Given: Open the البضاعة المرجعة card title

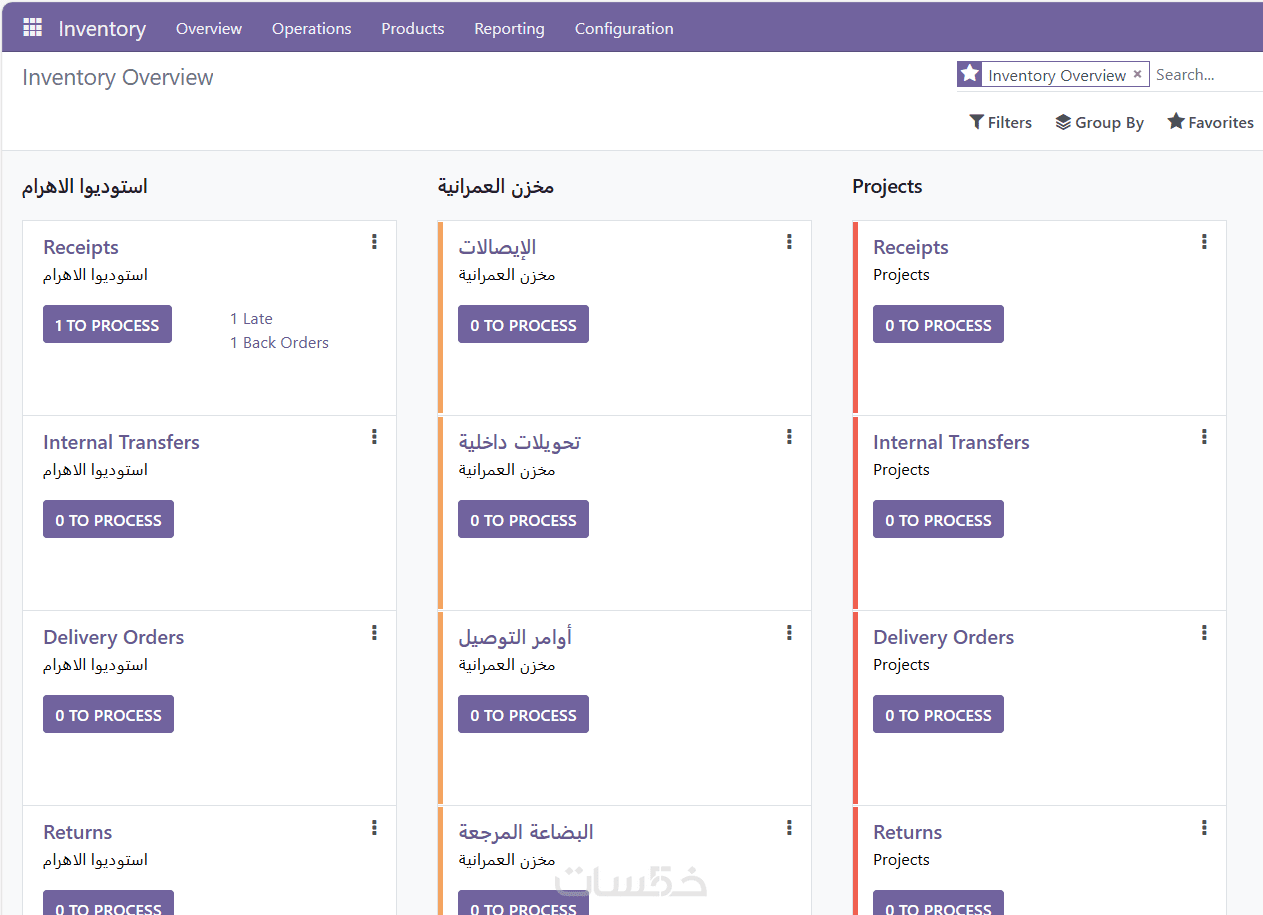Looking at the screenshot, I should (x=526, y=832).
